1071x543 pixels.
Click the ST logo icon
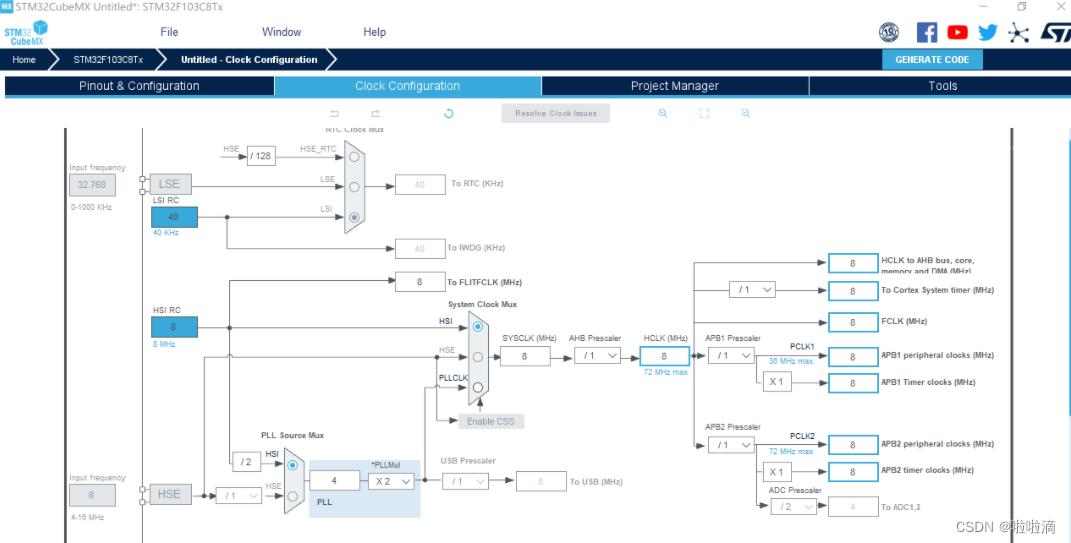point(1055,32)
